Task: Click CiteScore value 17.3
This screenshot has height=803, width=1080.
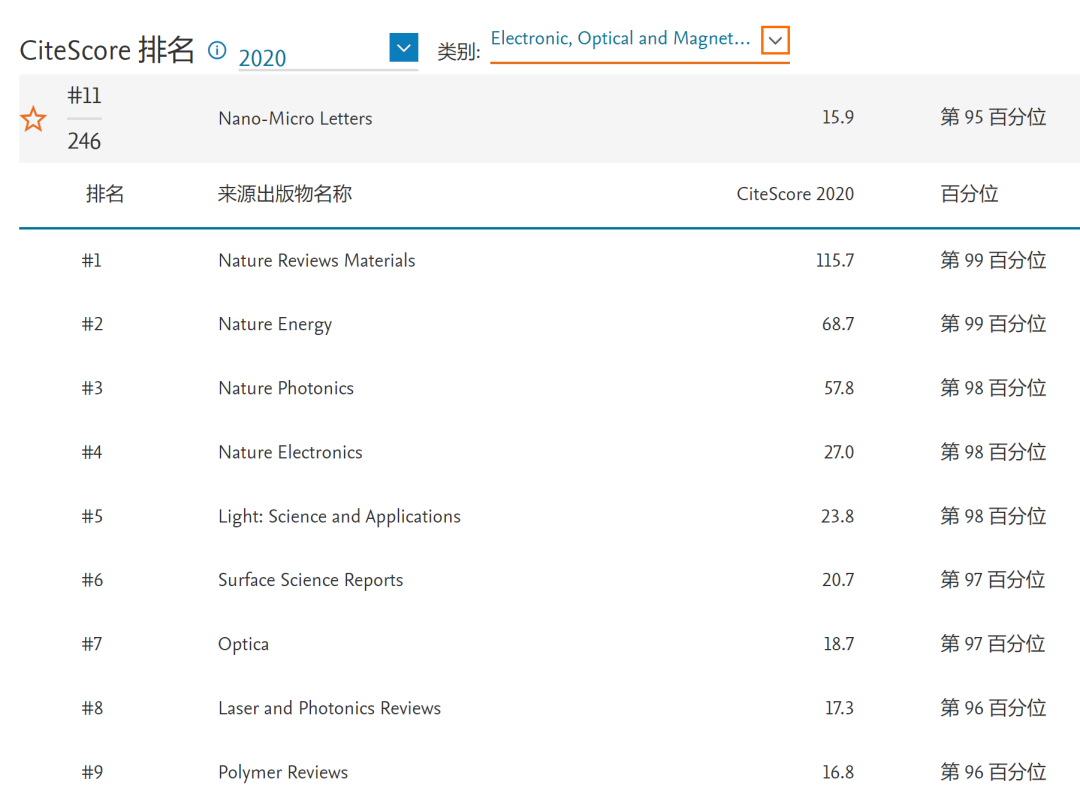Action: pos(839,709)
